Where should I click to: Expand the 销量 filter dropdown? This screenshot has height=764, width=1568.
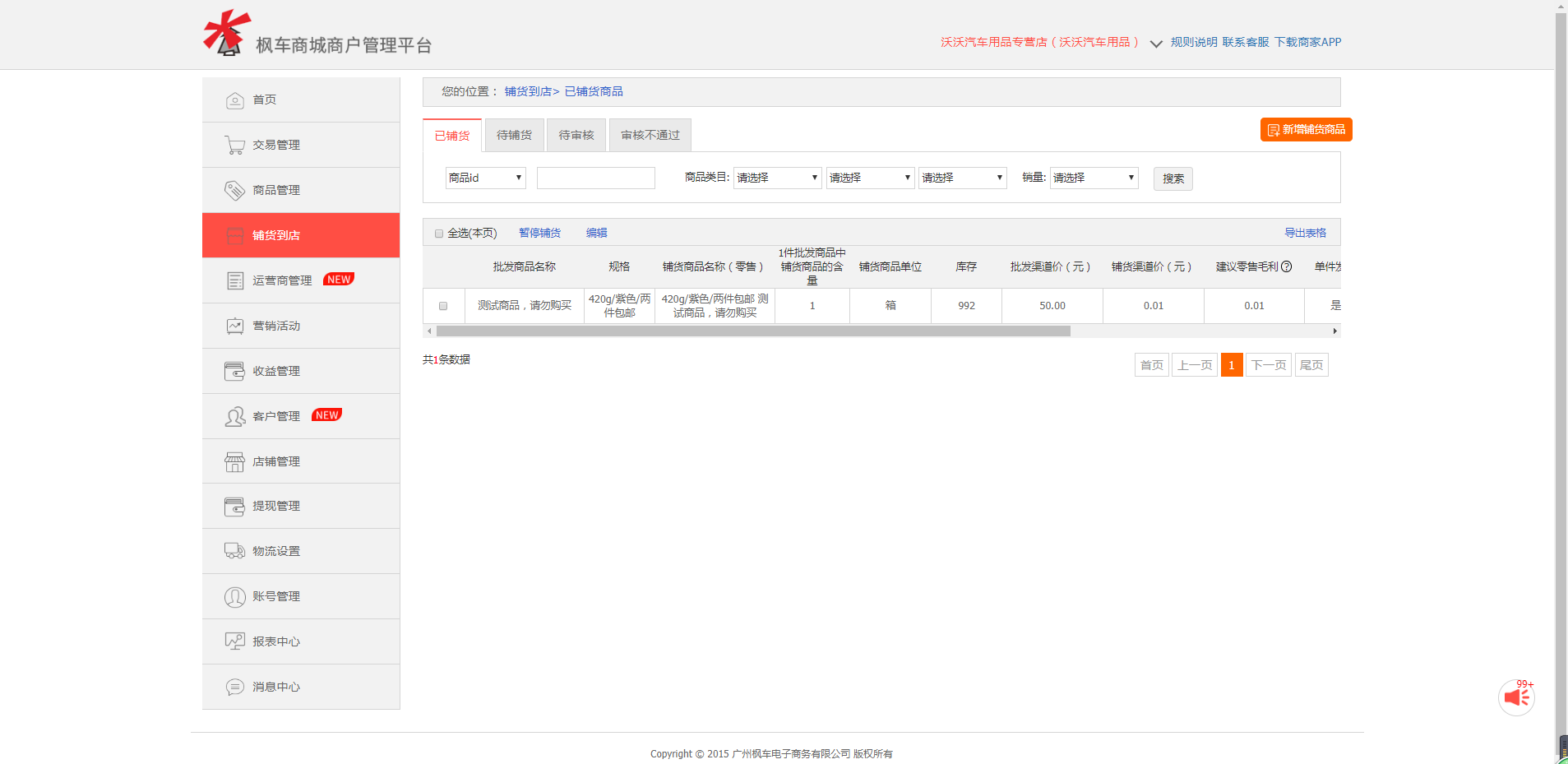click(x=1094, y=178)
